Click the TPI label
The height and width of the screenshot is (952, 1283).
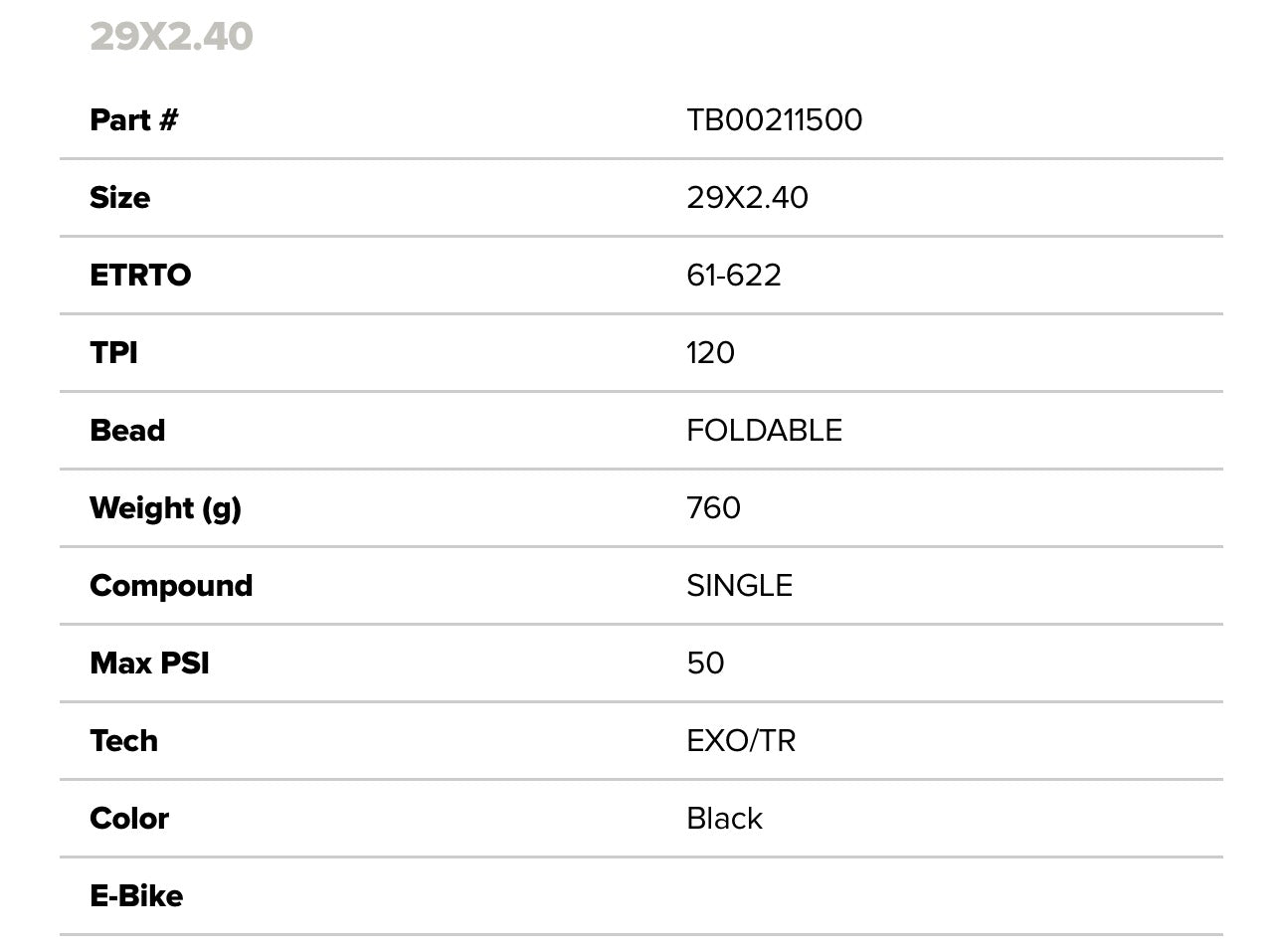(x=113, y=353)
